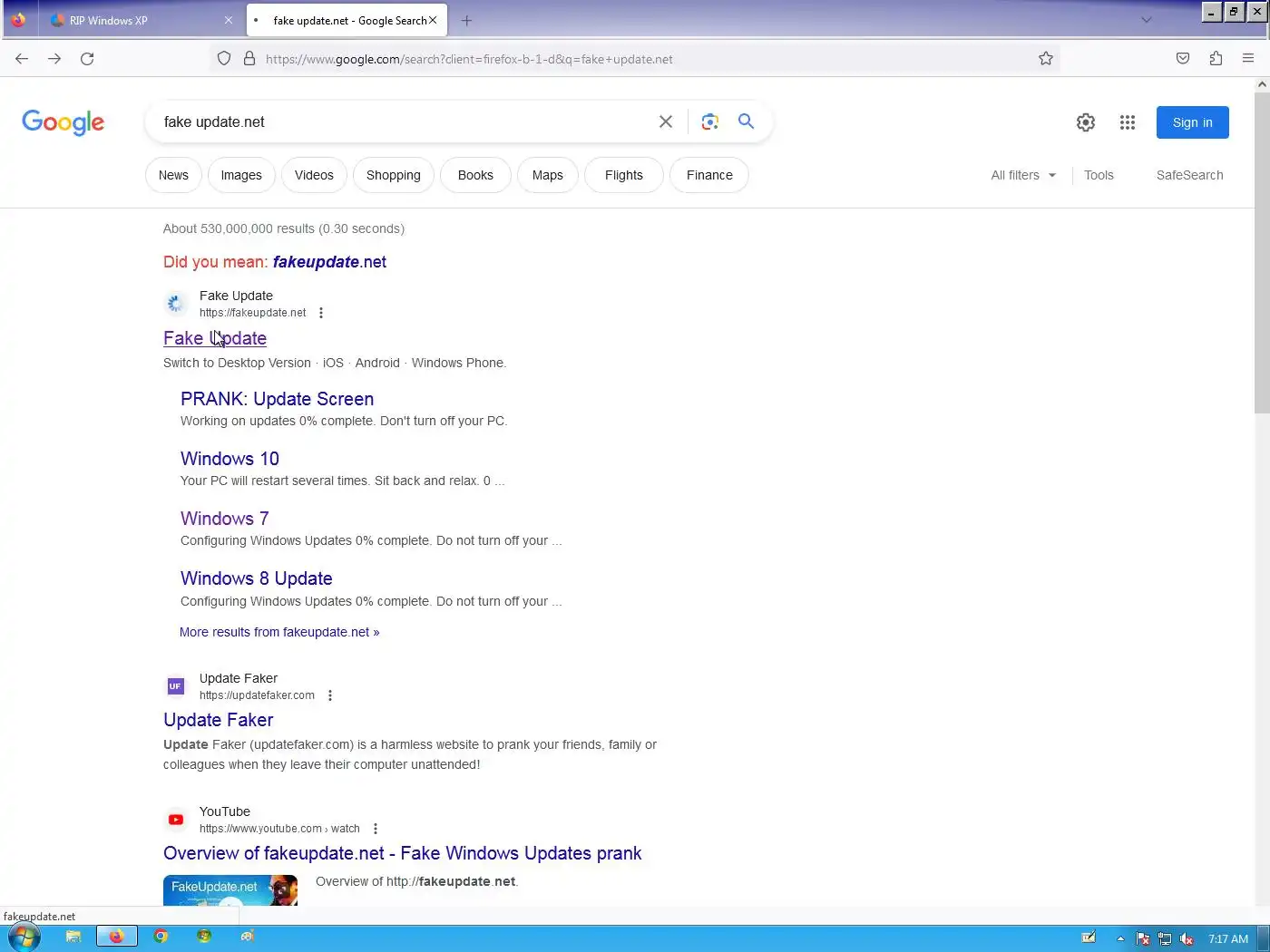Open the Windows Start orb

pos(24,937)
